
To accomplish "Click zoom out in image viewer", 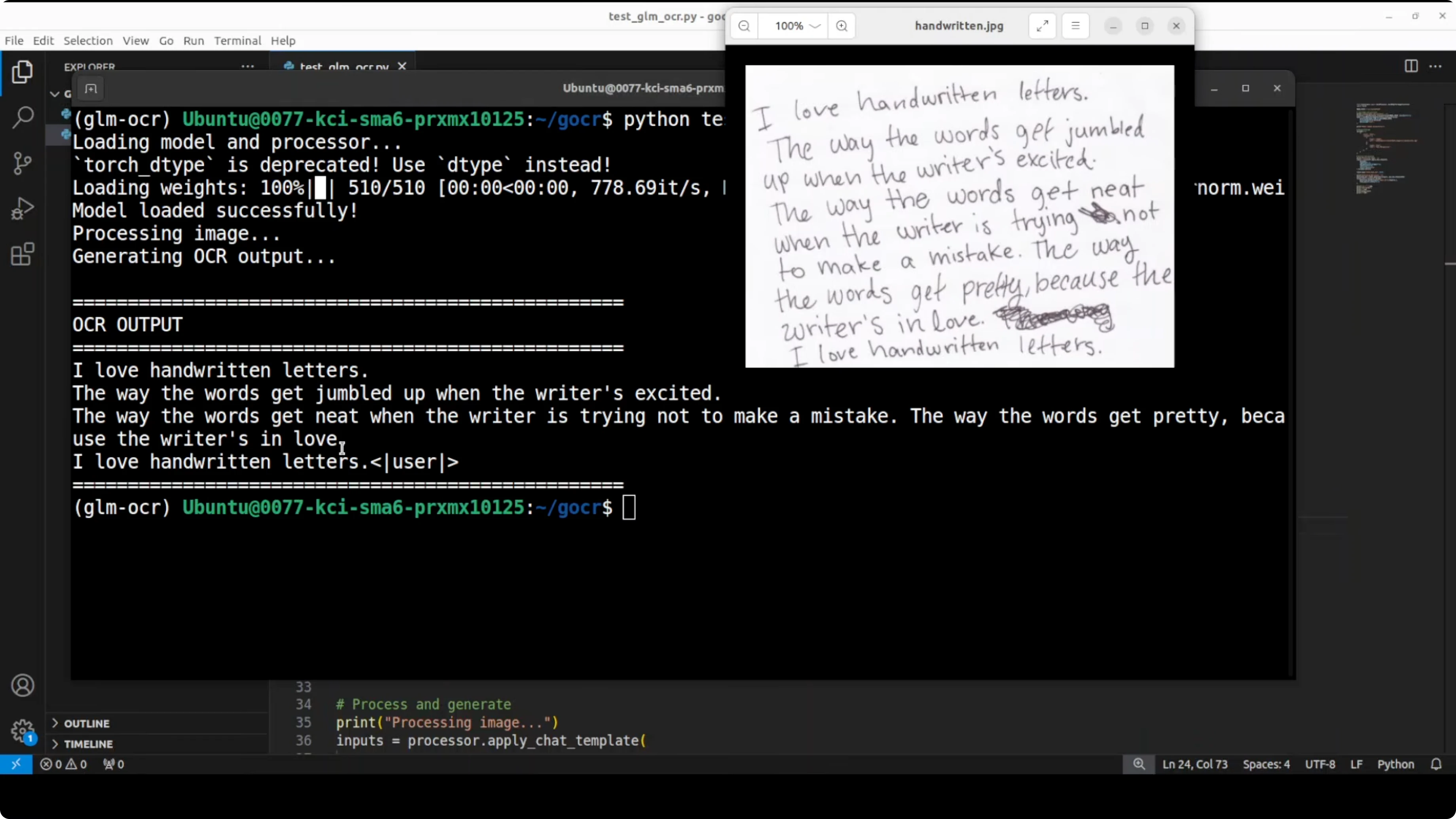I will 744,26.
